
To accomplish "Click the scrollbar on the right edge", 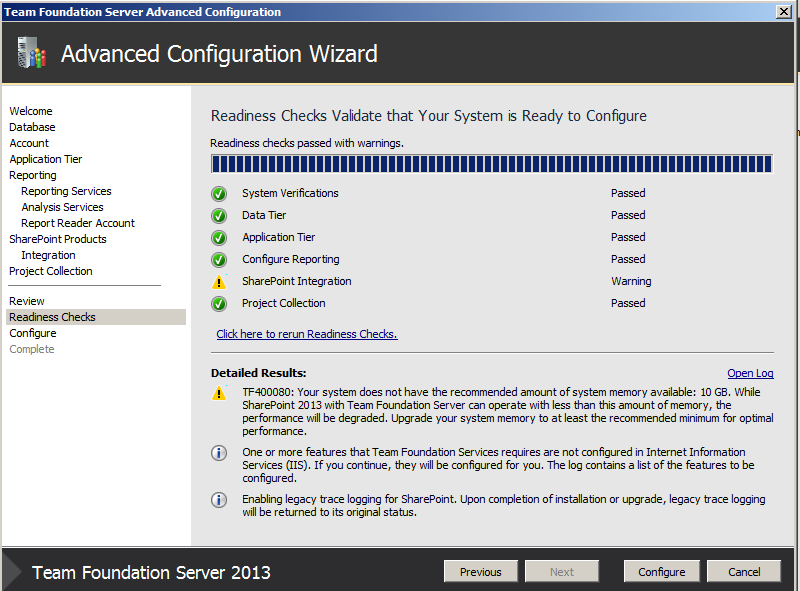I will click(795, 300).
